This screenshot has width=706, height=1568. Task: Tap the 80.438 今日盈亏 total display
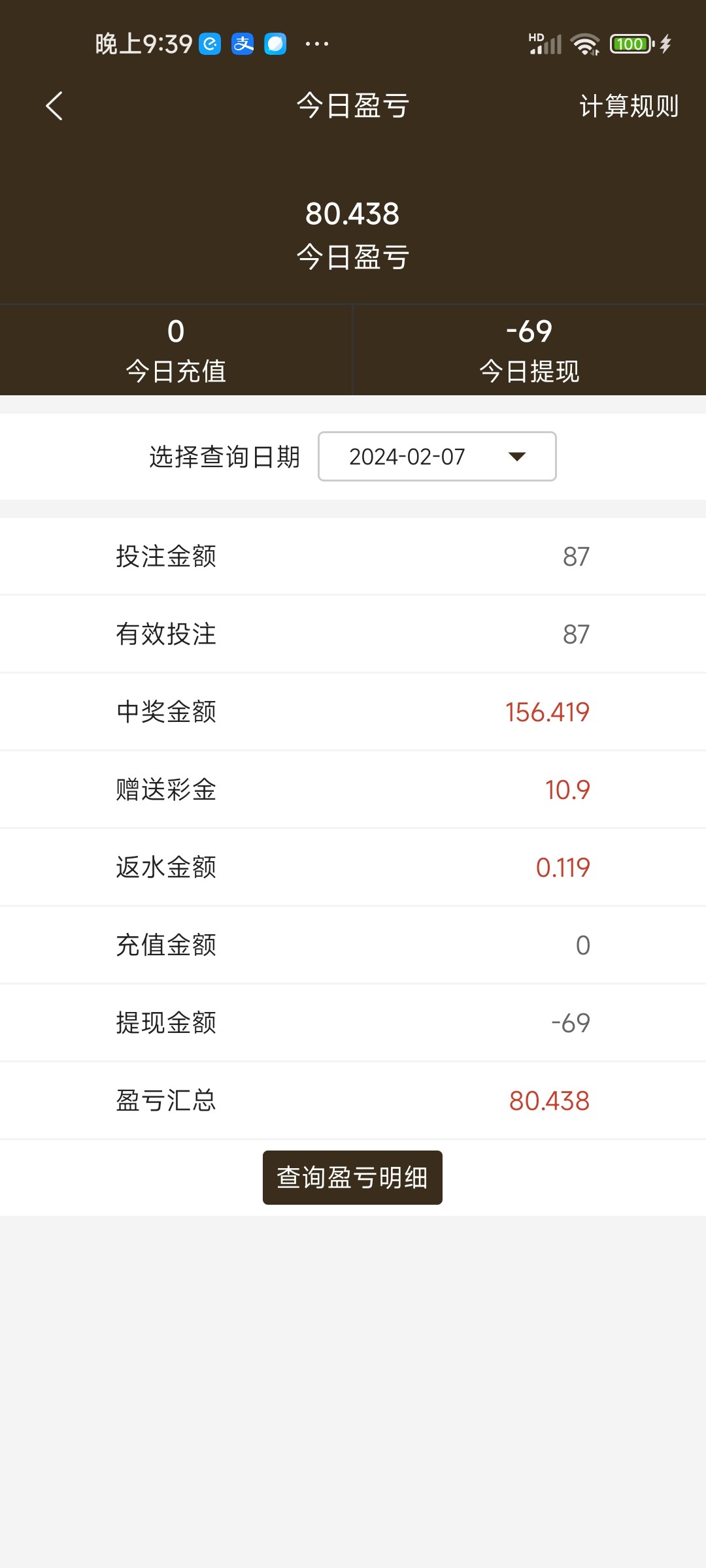352,233
